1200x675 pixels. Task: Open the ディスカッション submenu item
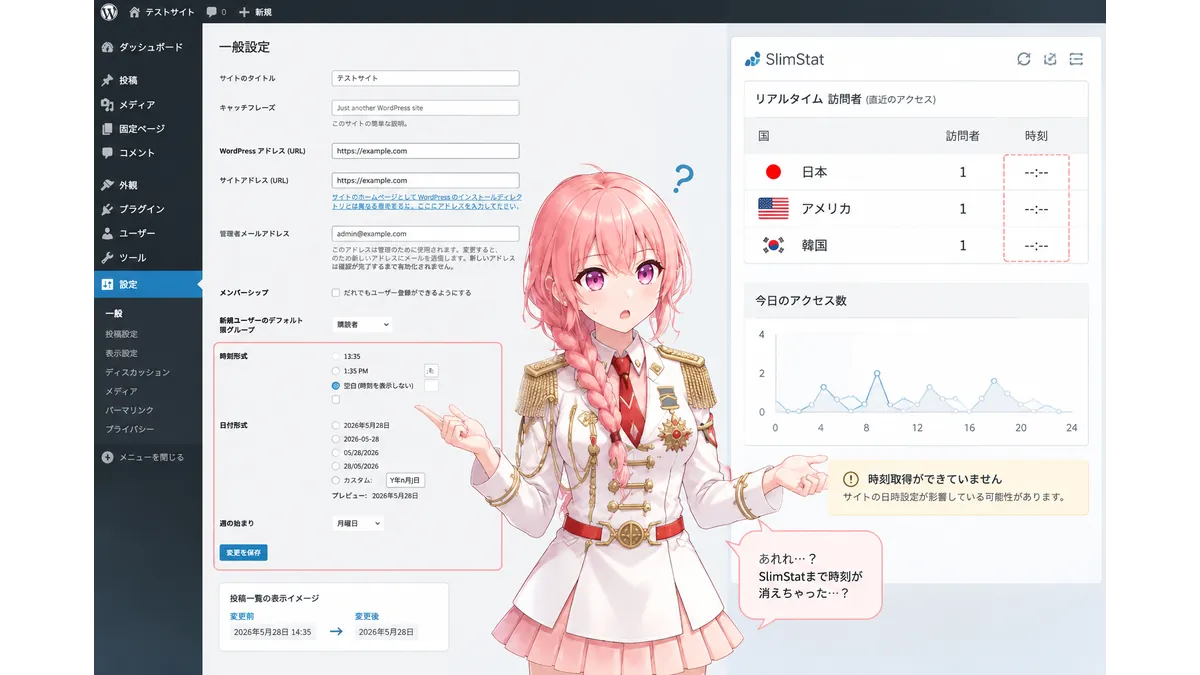click(138, 372)
